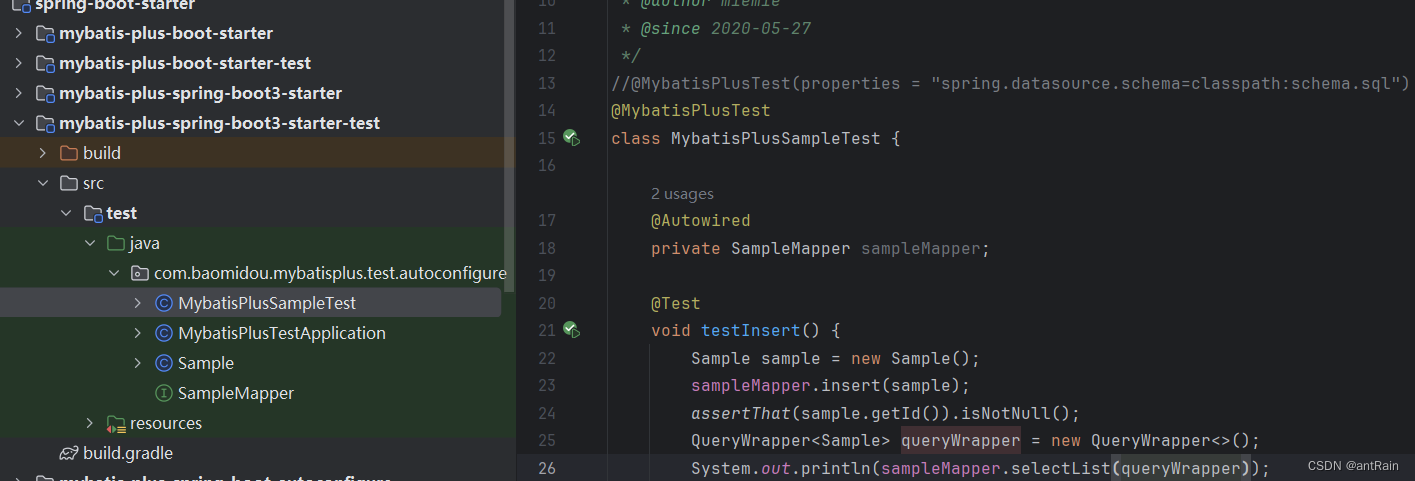The image size is (1415, 481).
Task: Click the MybatisPlusTestApplication class icon
Action: pos(164,333)
